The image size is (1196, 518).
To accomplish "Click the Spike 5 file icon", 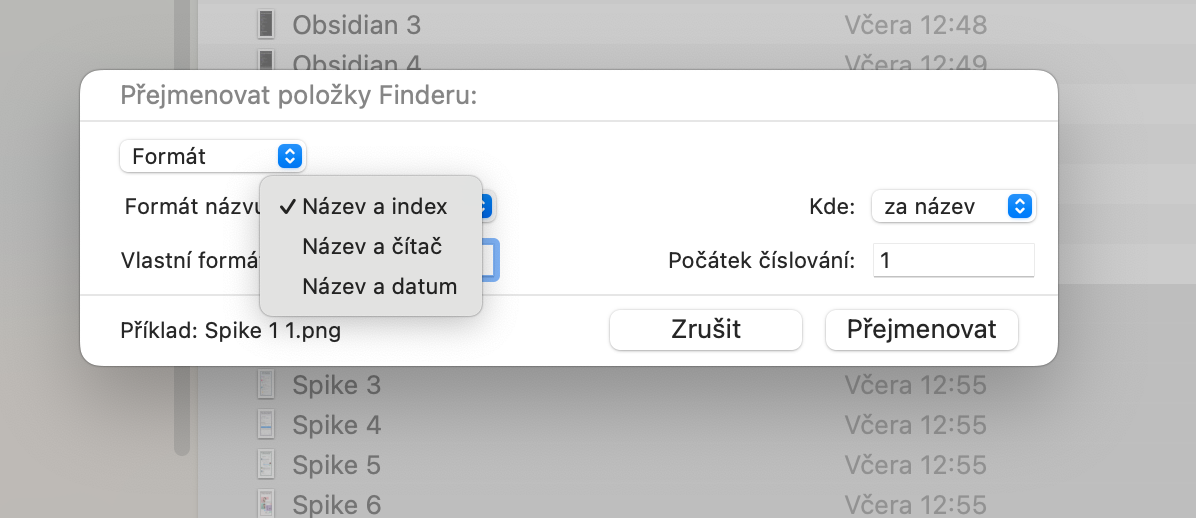I will [266, 465].
